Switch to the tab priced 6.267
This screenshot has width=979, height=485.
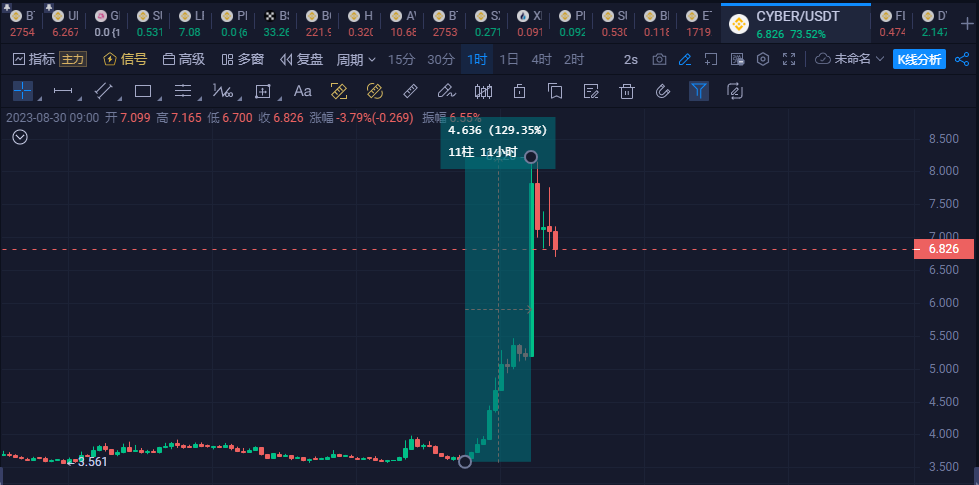point(65,24)
